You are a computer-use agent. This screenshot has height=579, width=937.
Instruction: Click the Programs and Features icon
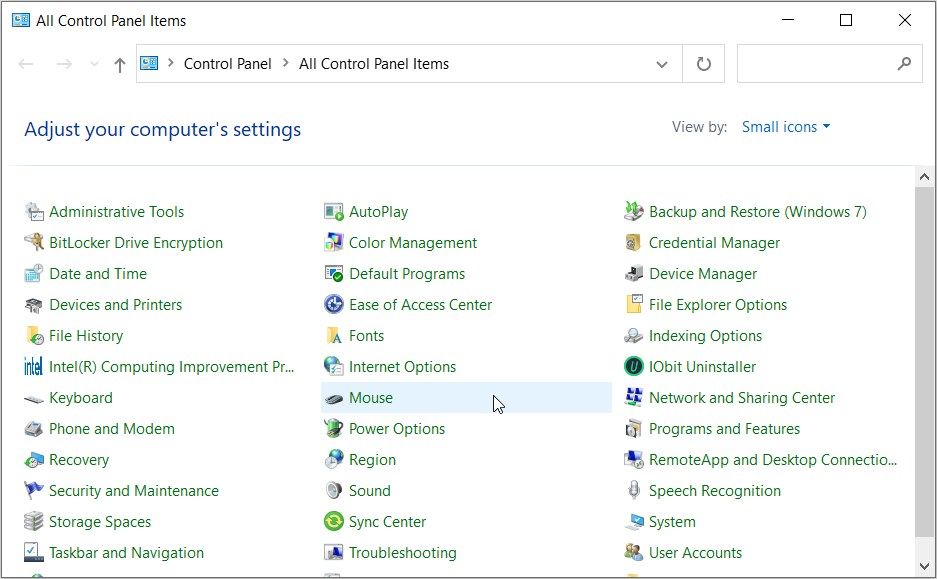634,429
